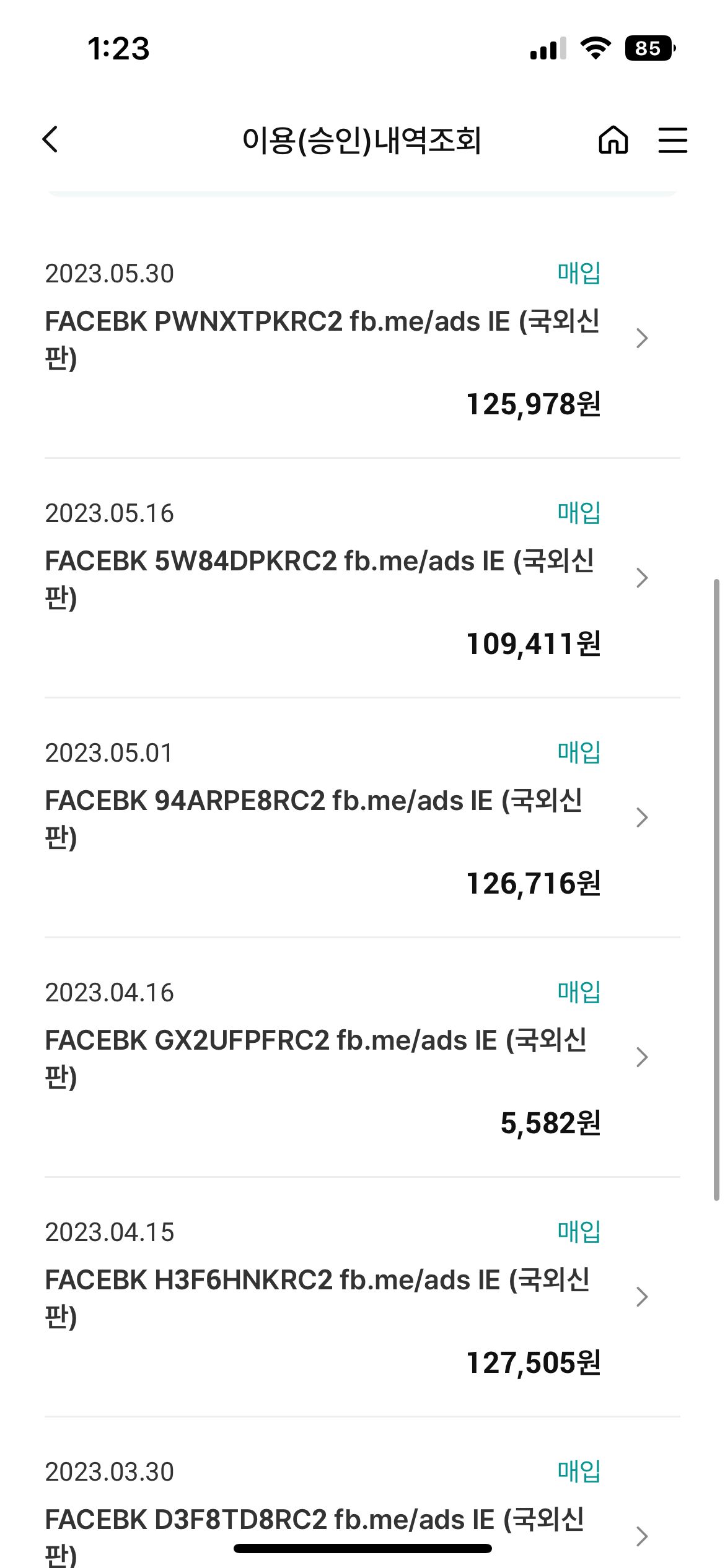Expand details chevron for 126,716원 transaction
Image resolution: width=725 pixels, height=1568 pixels.
(x=642, y=817)
